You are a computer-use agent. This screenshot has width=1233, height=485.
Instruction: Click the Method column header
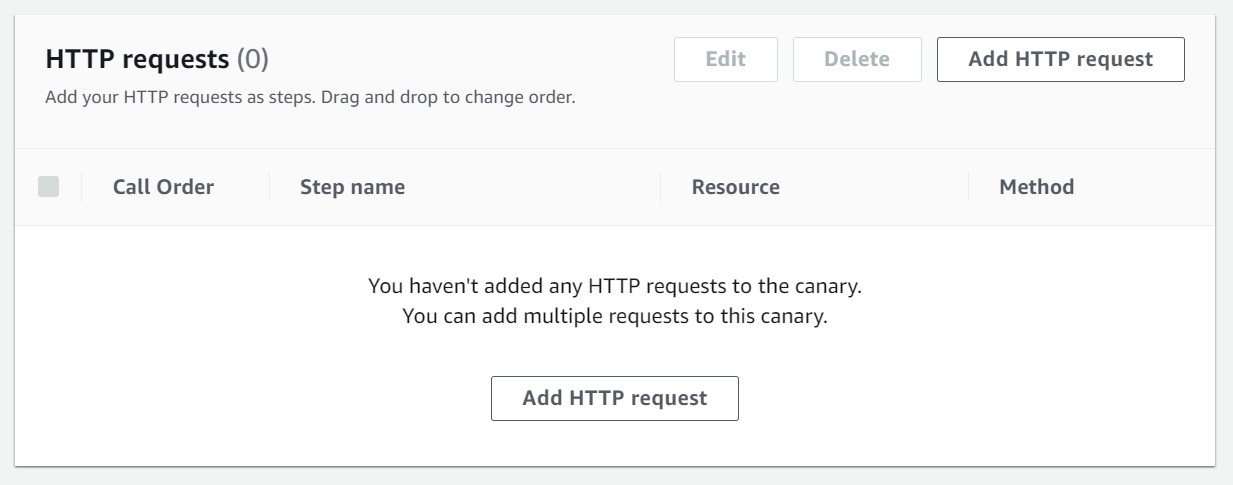[x=1036, y=187]
